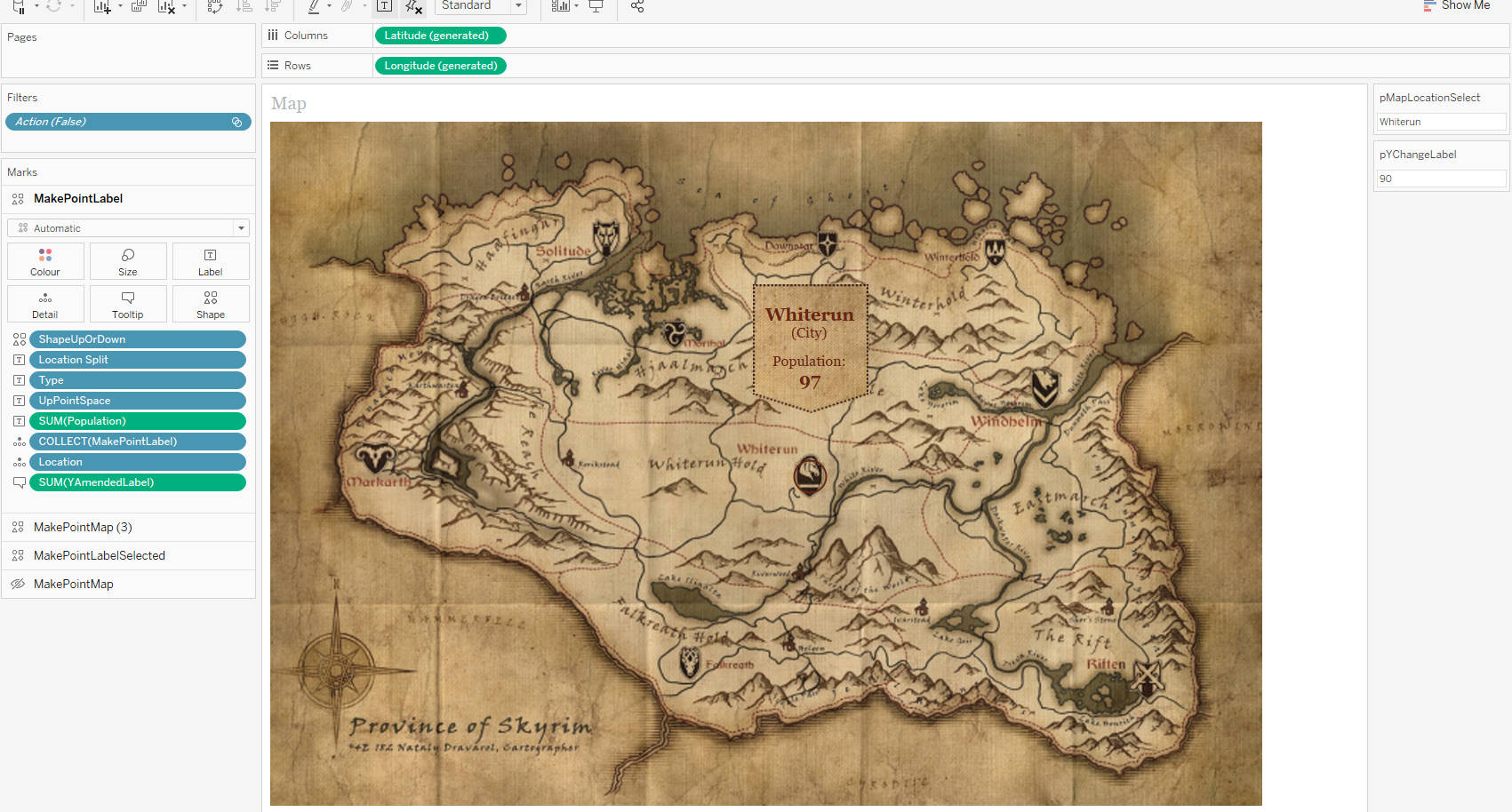Viewport: 1512px width, 812px height.
Task: Select the Latitude (generated) pill in Columns
Action: coord(440,36)
